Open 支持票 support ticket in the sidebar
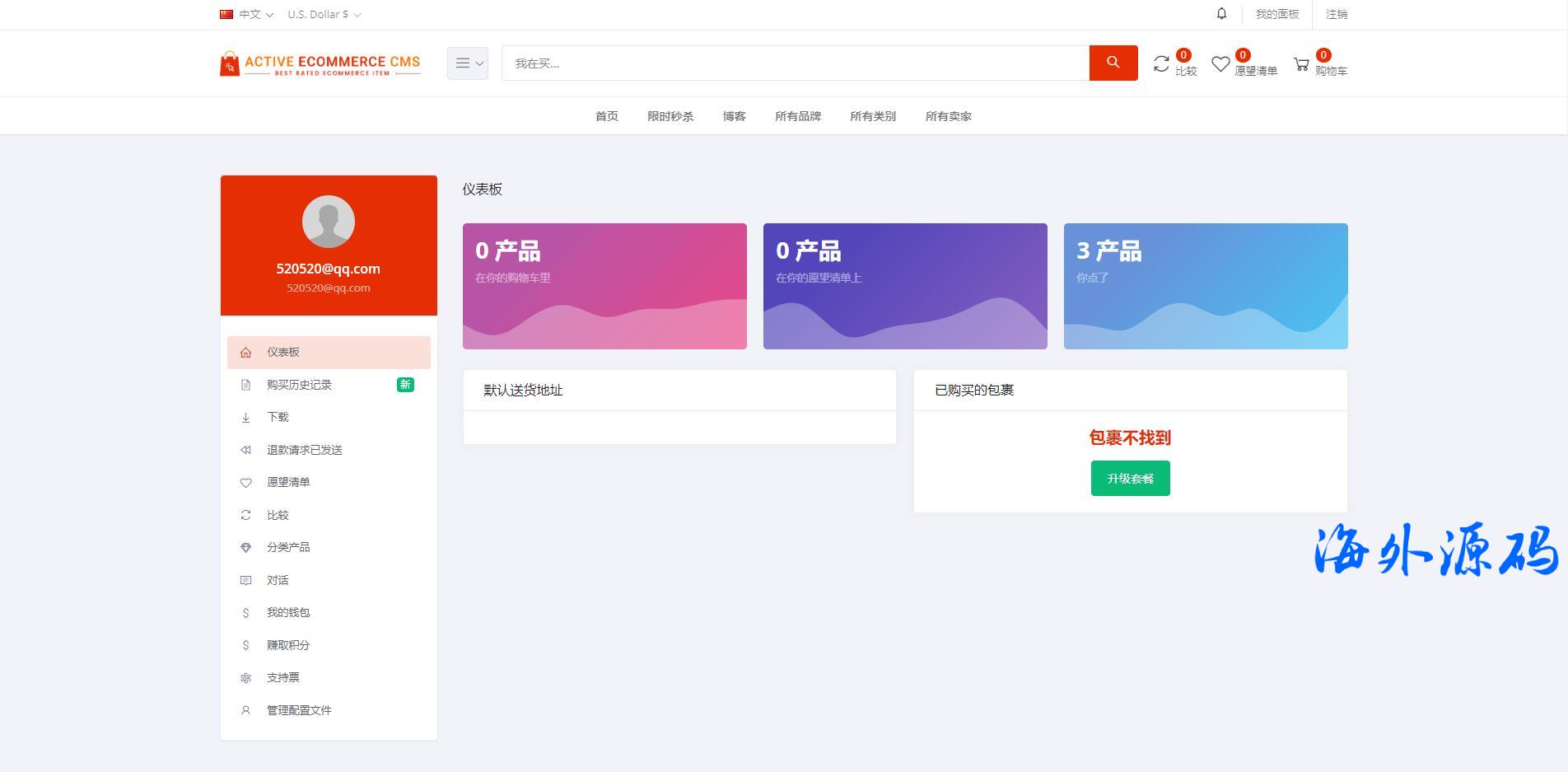The height and width of the screenshot is (772, 1568). click(282, 677)
